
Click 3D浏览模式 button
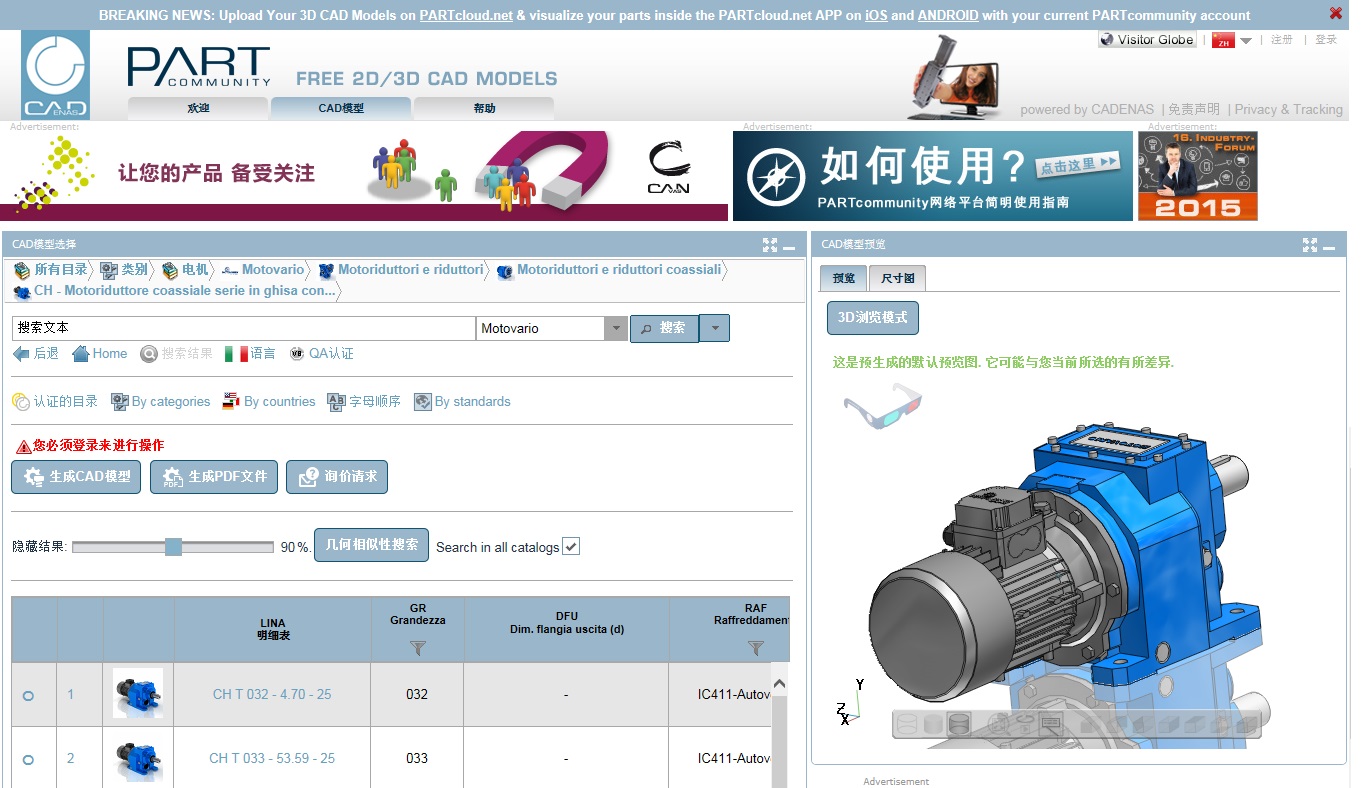[x=872, y=317]
